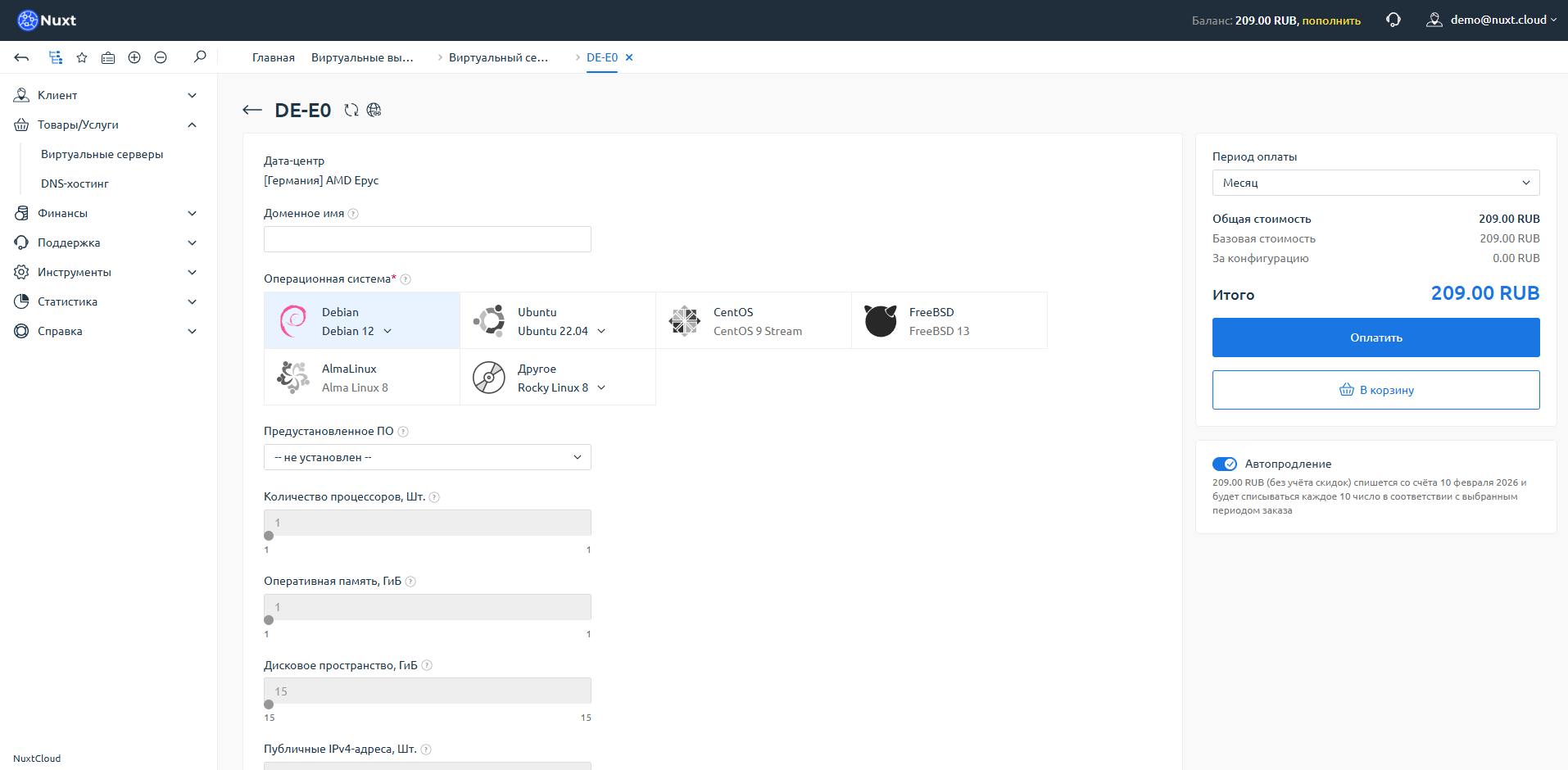Click the refresh icon next to DE-E0
This screenshot has height=770, width=1568.
pos(351,109)
